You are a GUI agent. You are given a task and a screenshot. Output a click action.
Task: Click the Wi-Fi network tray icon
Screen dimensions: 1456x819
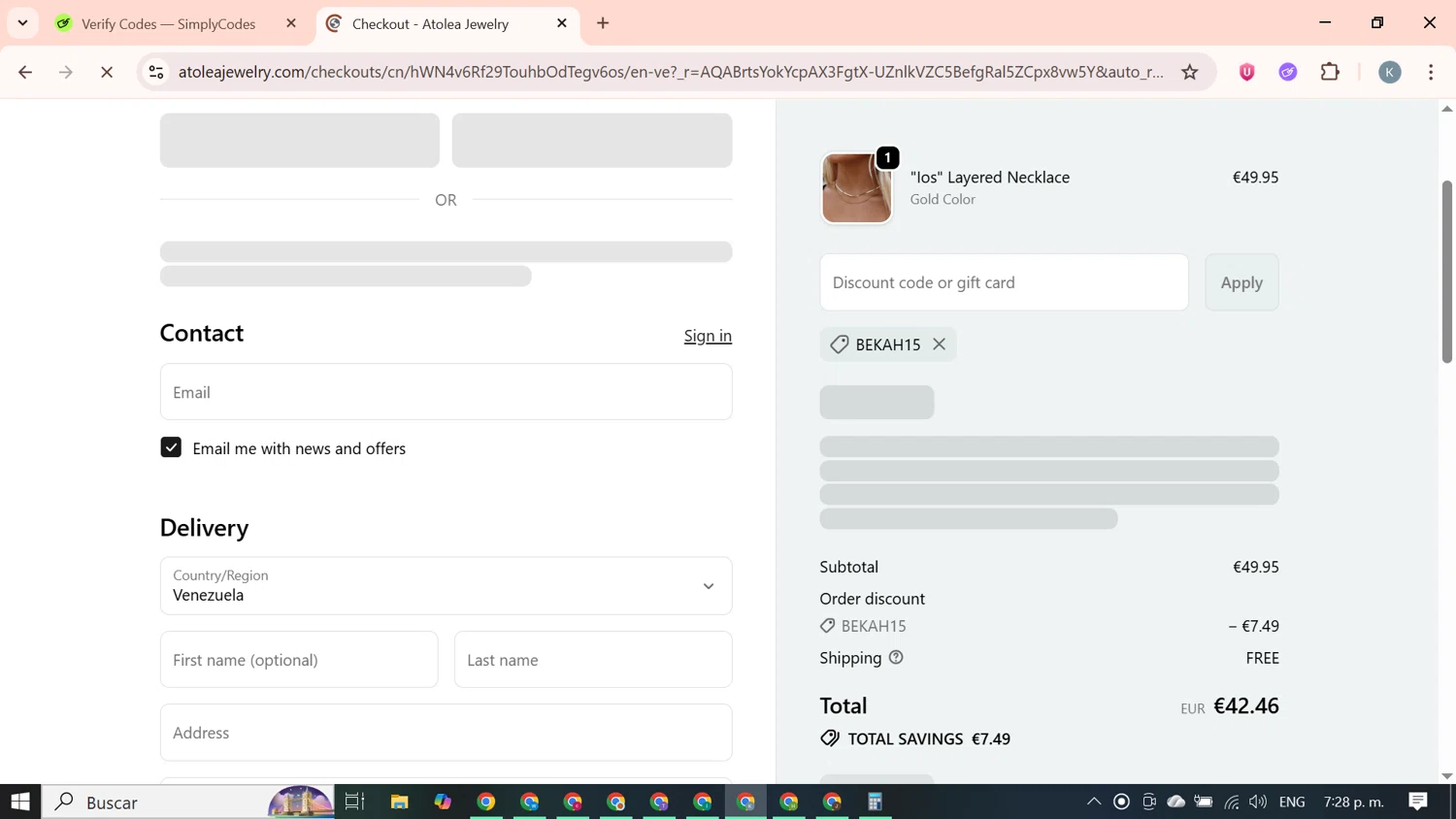coord(1232,802)
